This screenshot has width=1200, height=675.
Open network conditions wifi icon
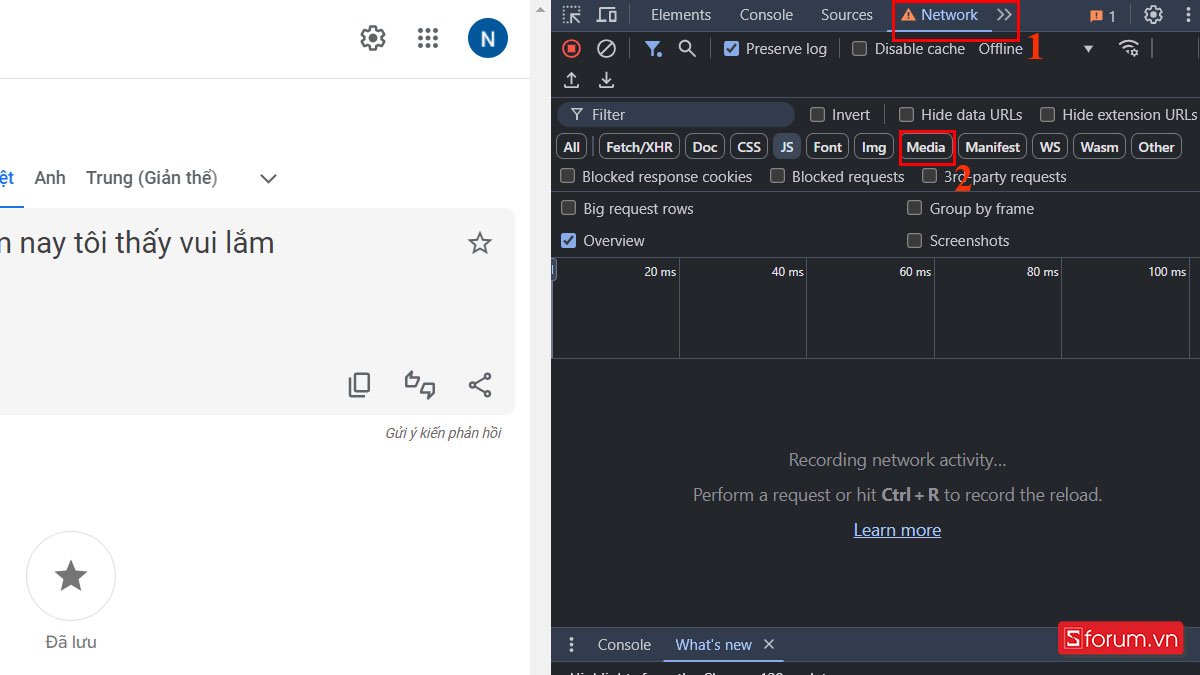click(x=1129, y=48)
